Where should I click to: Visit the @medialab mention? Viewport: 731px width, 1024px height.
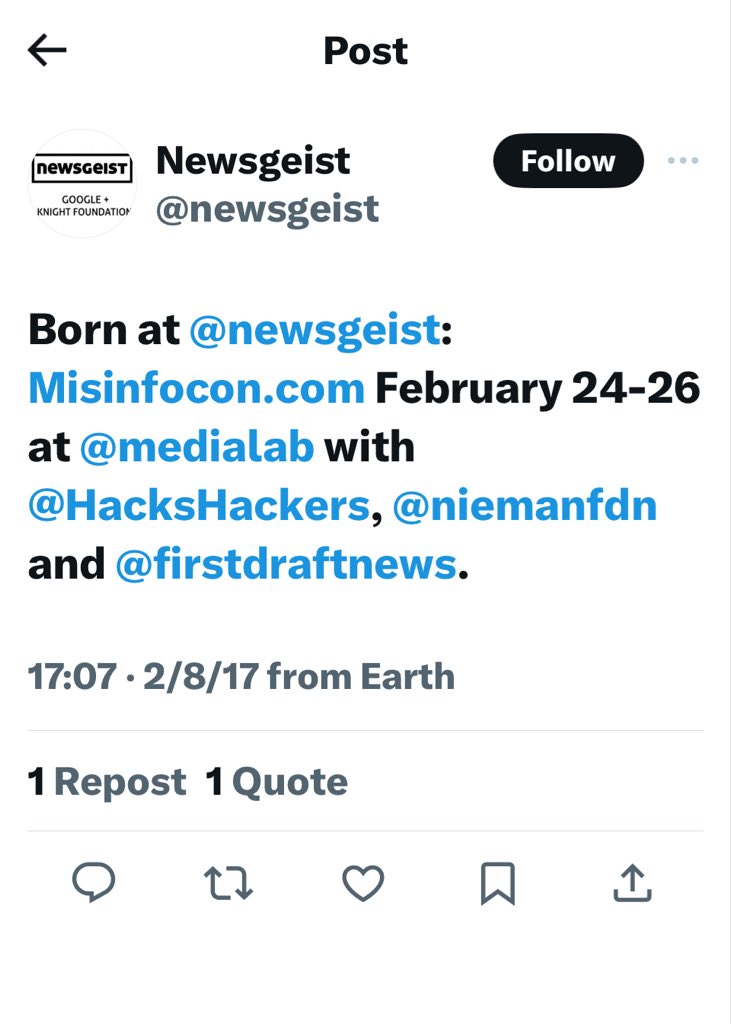[196, 447]
